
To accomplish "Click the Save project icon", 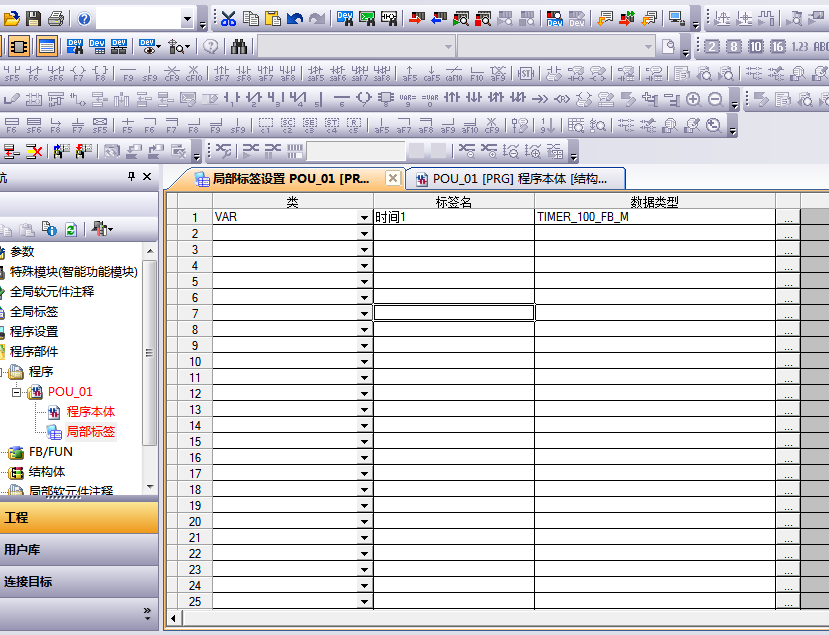I will (x=34, y=19).
